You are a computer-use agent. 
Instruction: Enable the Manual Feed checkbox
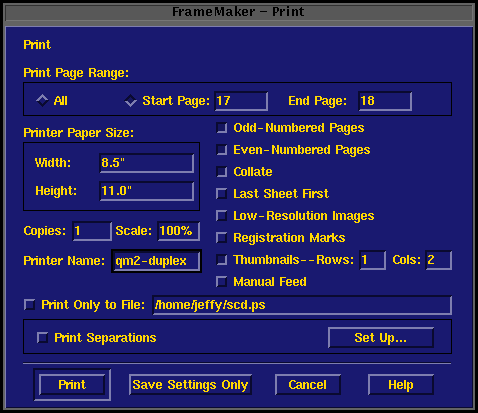click(222, 282)
